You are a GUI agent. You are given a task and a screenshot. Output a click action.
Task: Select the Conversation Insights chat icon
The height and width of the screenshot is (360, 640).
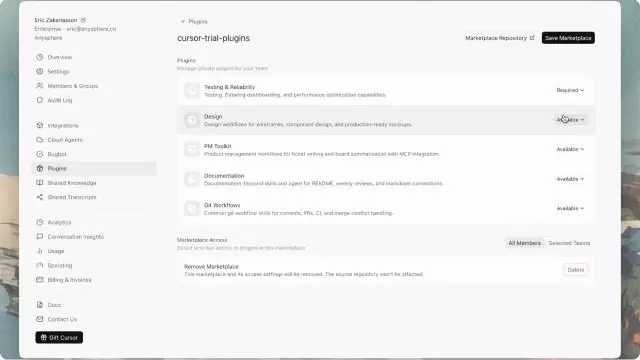40,236
